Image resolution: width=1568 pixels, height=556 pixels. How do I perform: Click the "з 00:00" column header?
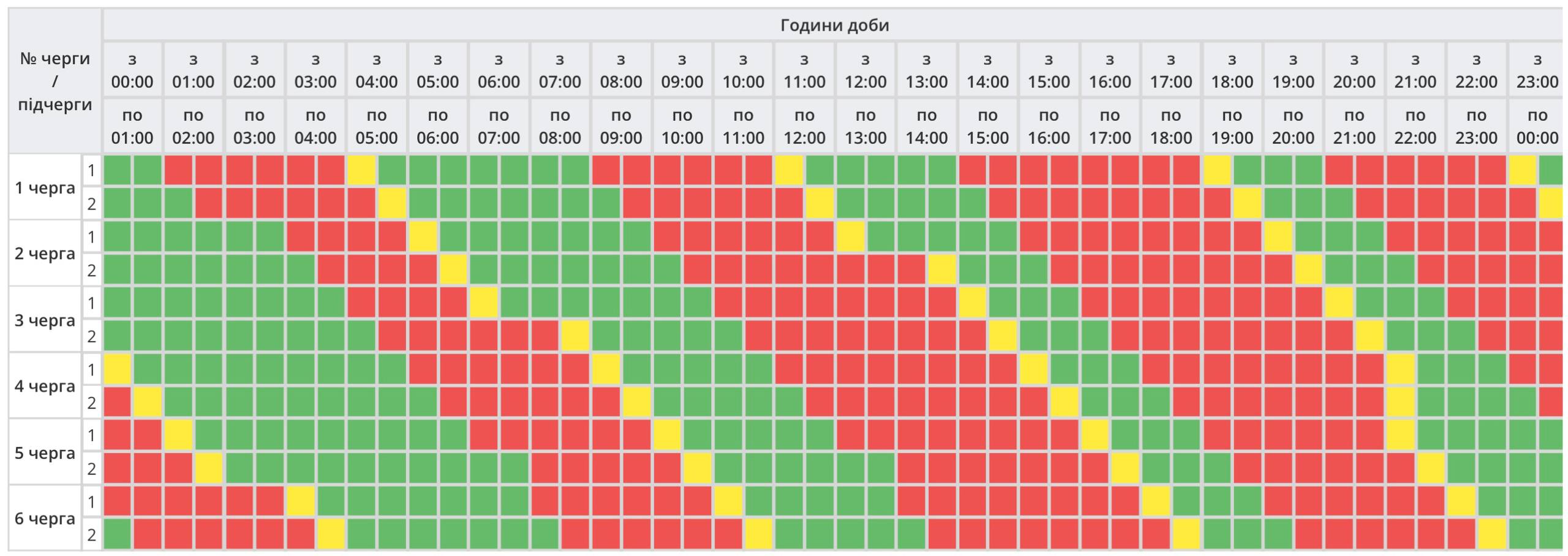point(132,70)
